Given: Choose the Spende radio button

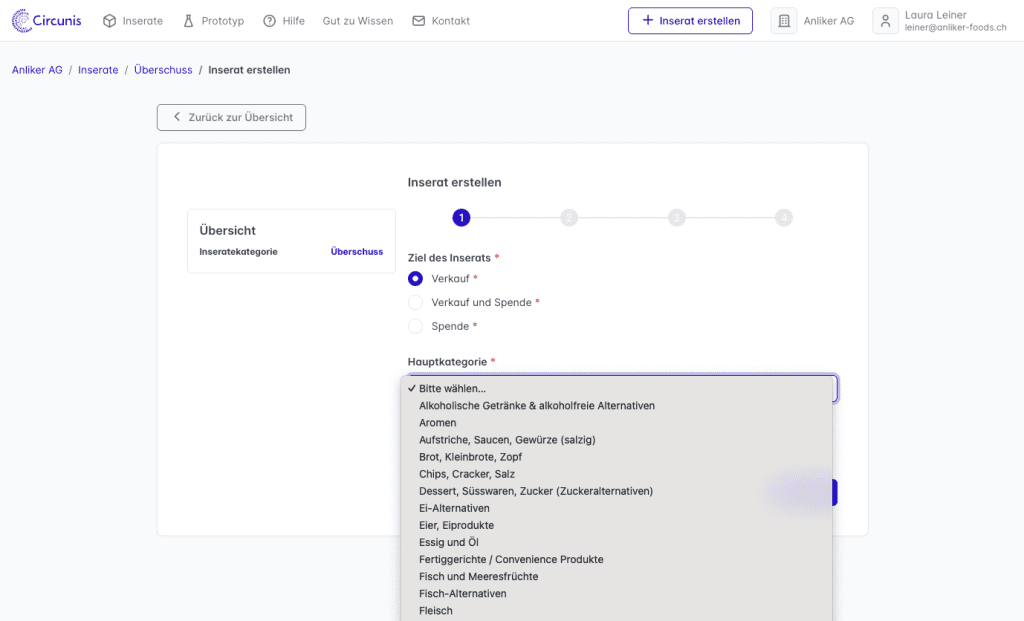Looking at the screenshot, I should coord(415,326).
